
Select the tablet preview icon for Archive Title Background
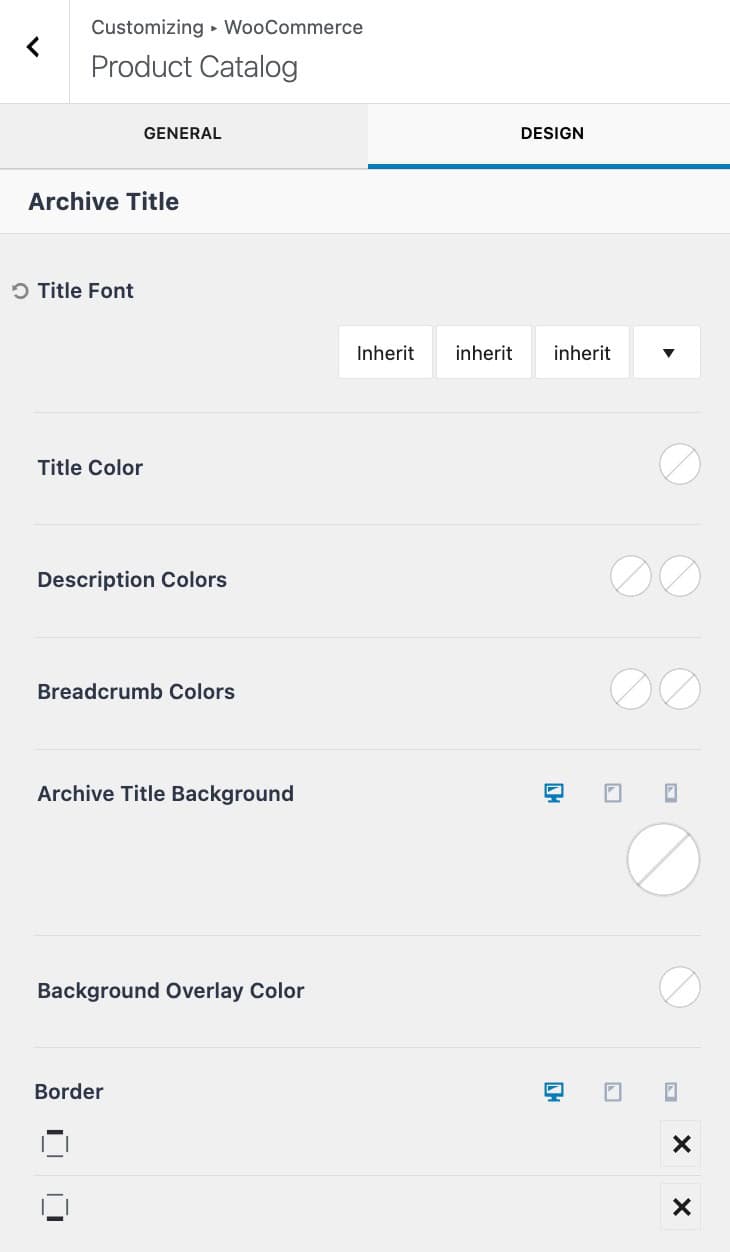pyautogui.click(x=612, y=792)
